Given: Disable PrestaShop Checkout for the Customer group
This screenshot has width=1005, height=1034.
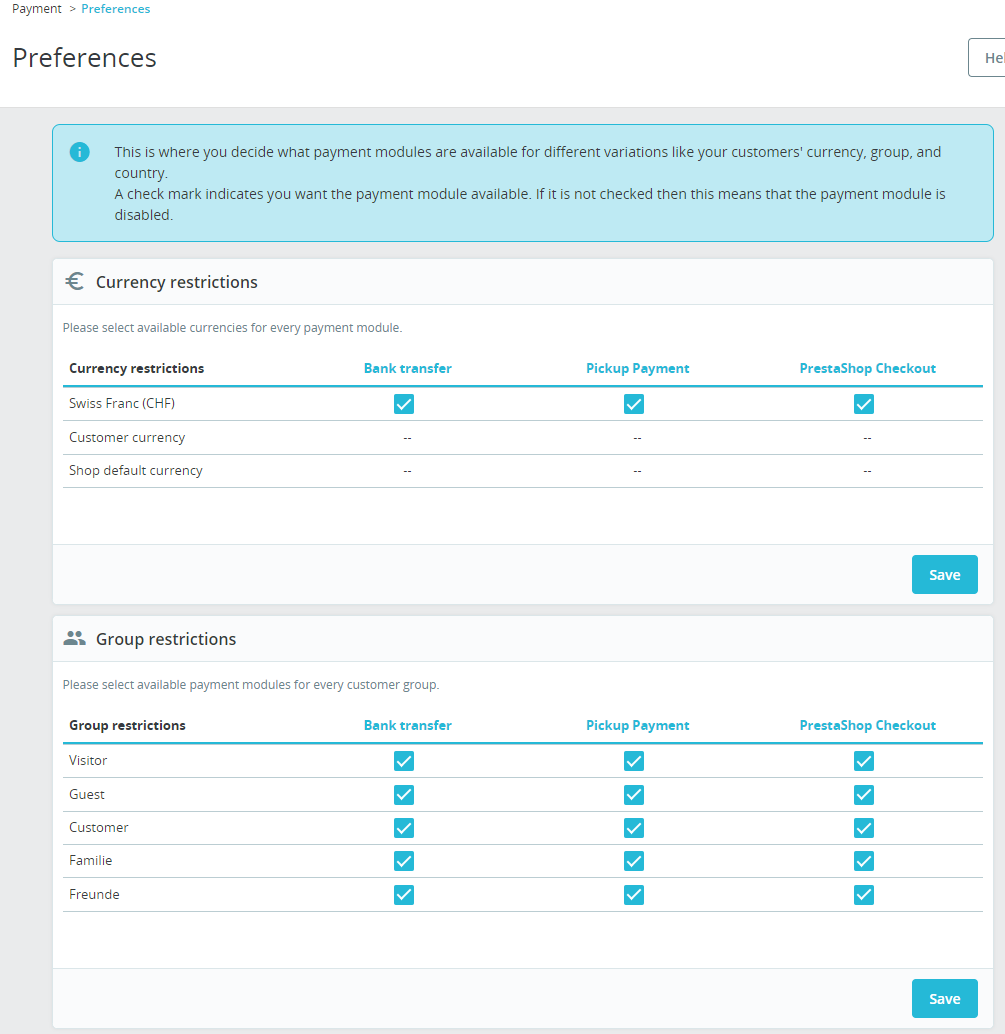Looking at the screenshot, I should tap(863, 828).
